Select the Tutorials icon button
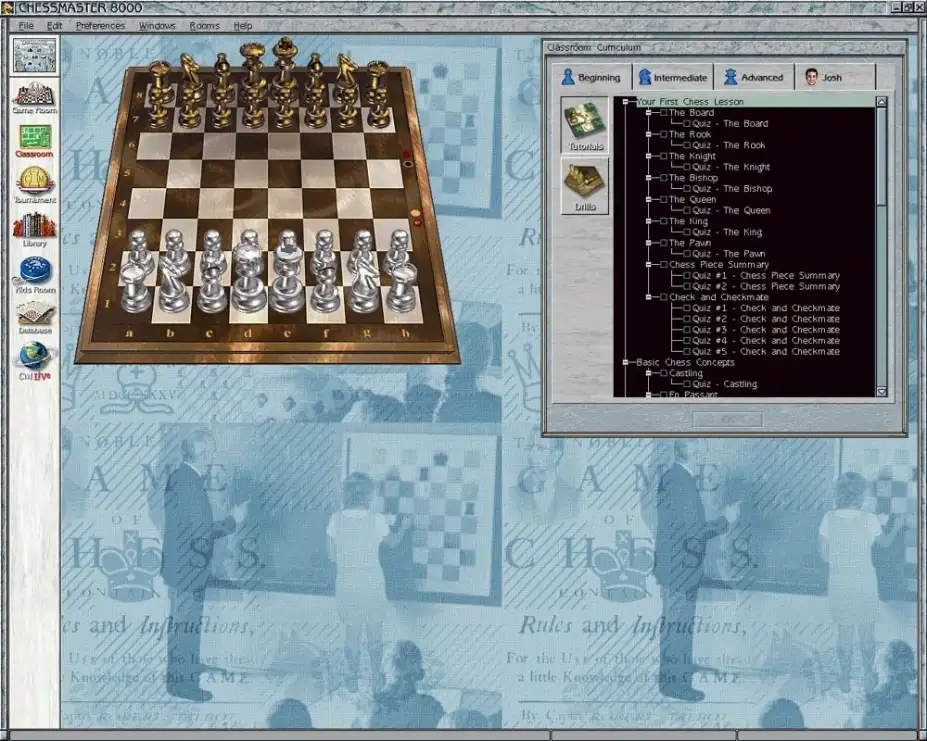This screenshot has height=741, width=927. pos(585,125)
